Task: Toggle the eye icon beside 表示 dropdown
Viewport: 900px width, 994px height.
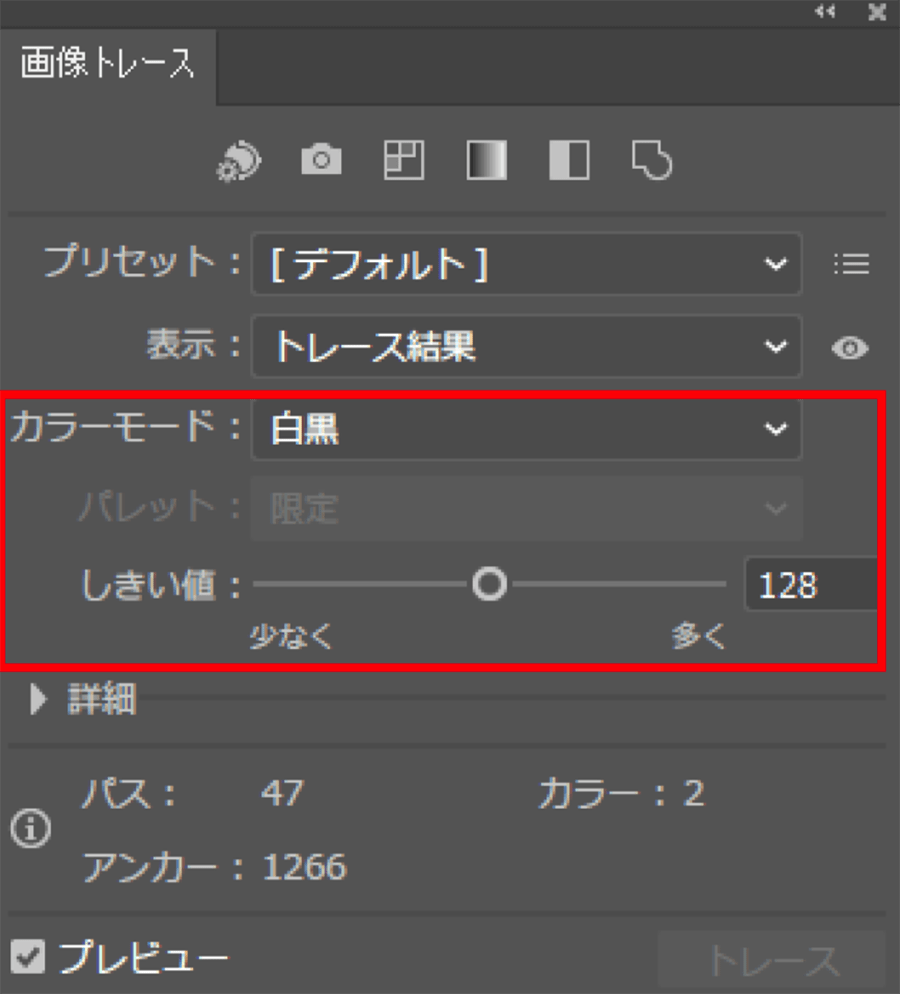Action: tap(850, 348)
